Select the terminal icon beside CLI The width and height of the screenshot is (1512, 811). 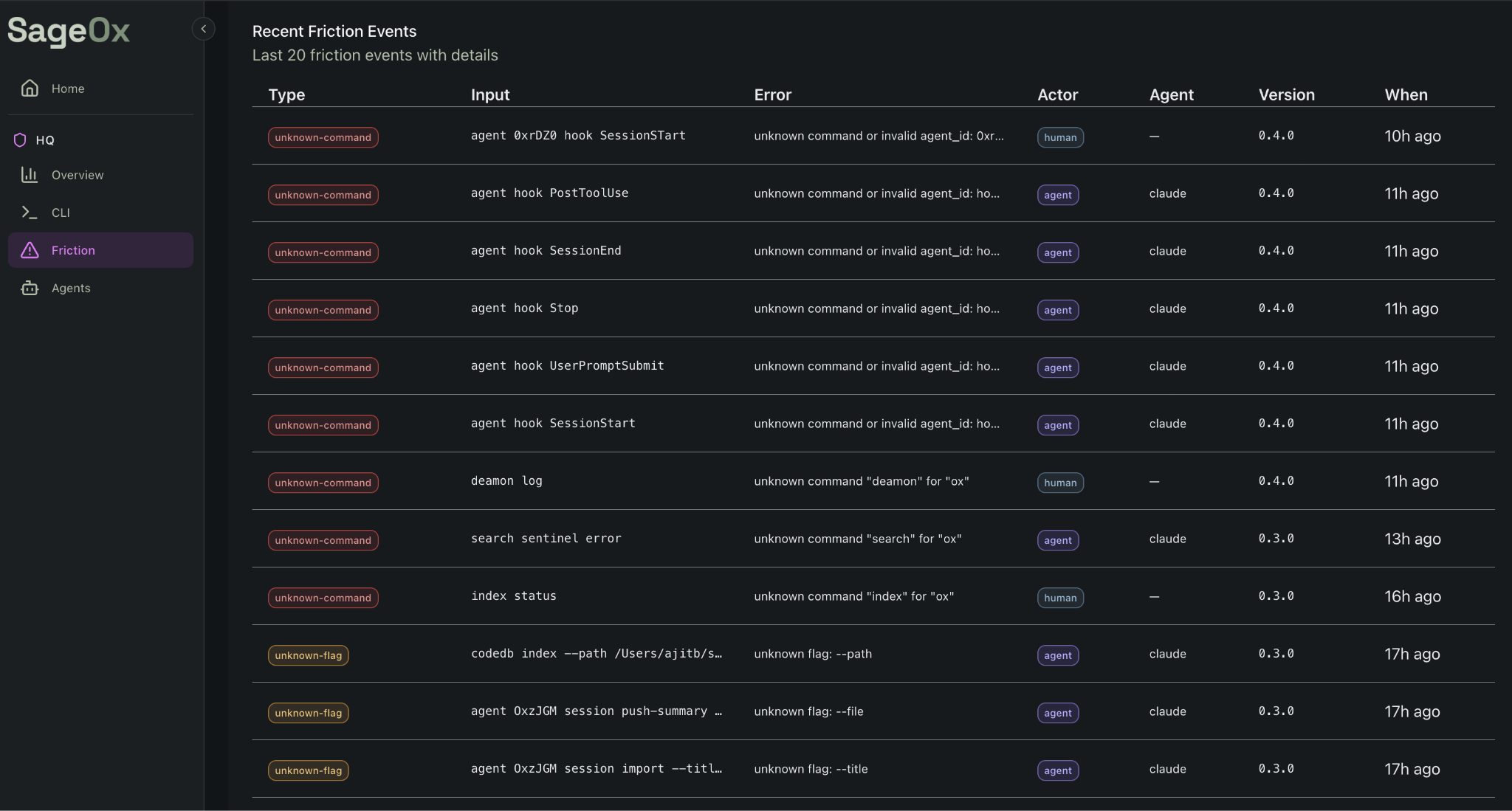pos(30,213)
